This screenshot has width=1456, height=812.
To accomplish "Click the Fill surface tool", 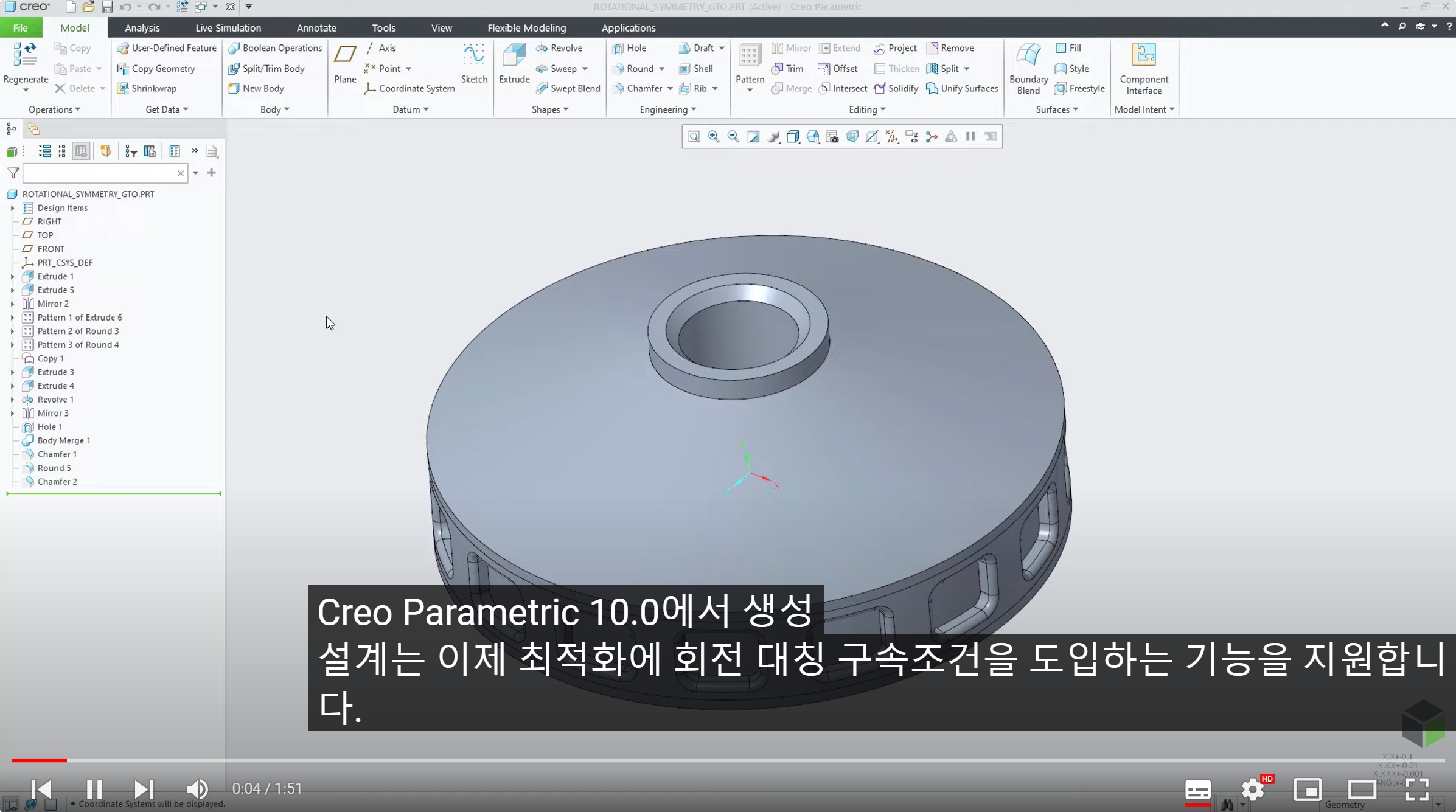I will tap(1068, 48).
